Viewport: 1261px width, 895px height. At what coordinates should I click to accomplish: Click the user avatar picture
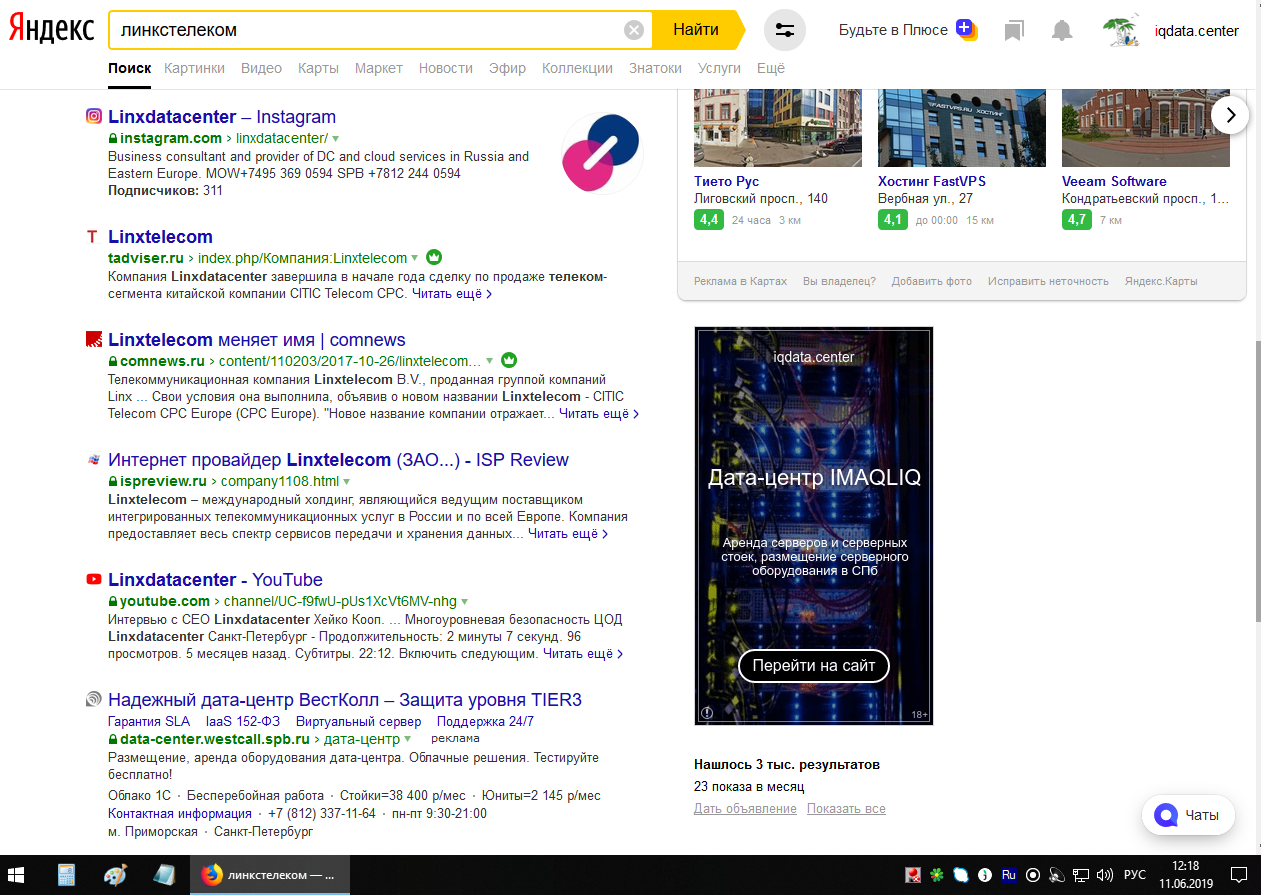[1122, 30]
